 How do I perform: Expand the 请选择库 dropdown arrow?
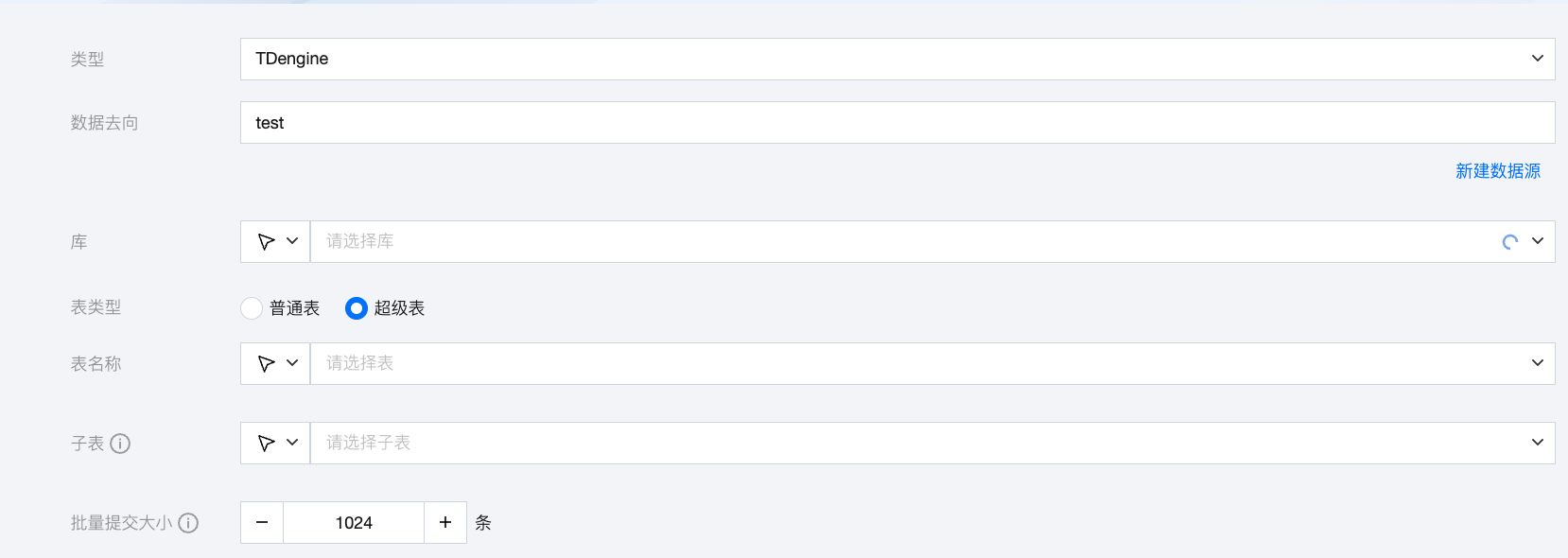(x=1538, y=241)
